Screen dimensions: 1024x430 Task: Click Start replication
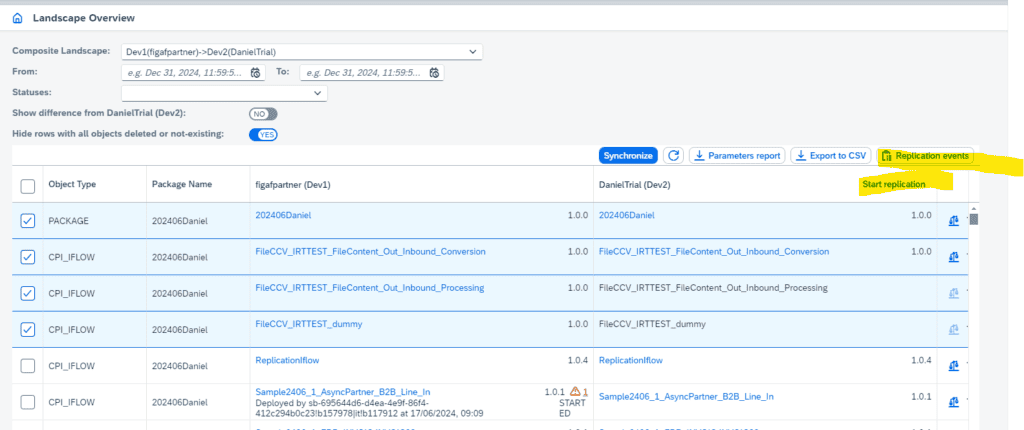click(893, 184)
